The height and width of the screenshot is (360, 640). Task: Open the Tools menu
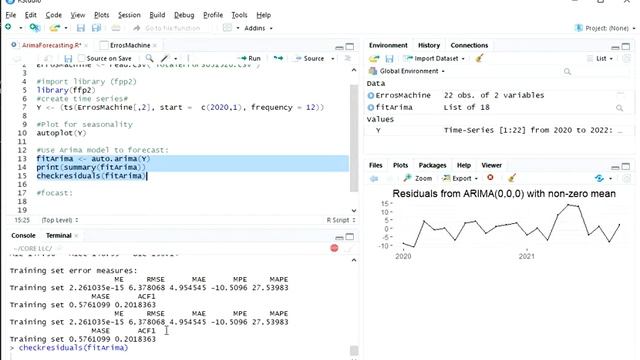[240, 15]
